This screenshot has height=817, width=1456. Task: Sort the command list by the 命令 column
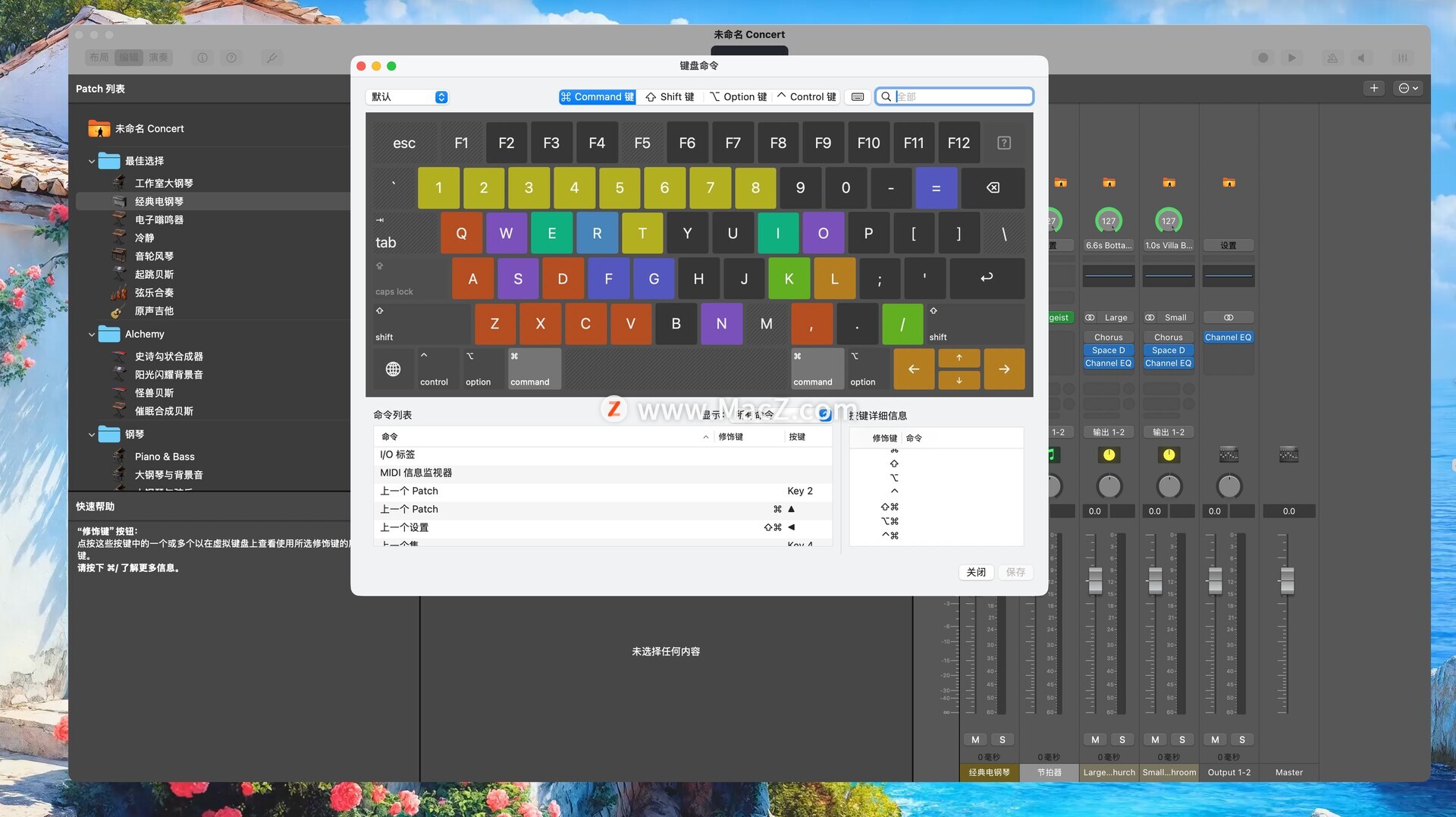[545, 437]
